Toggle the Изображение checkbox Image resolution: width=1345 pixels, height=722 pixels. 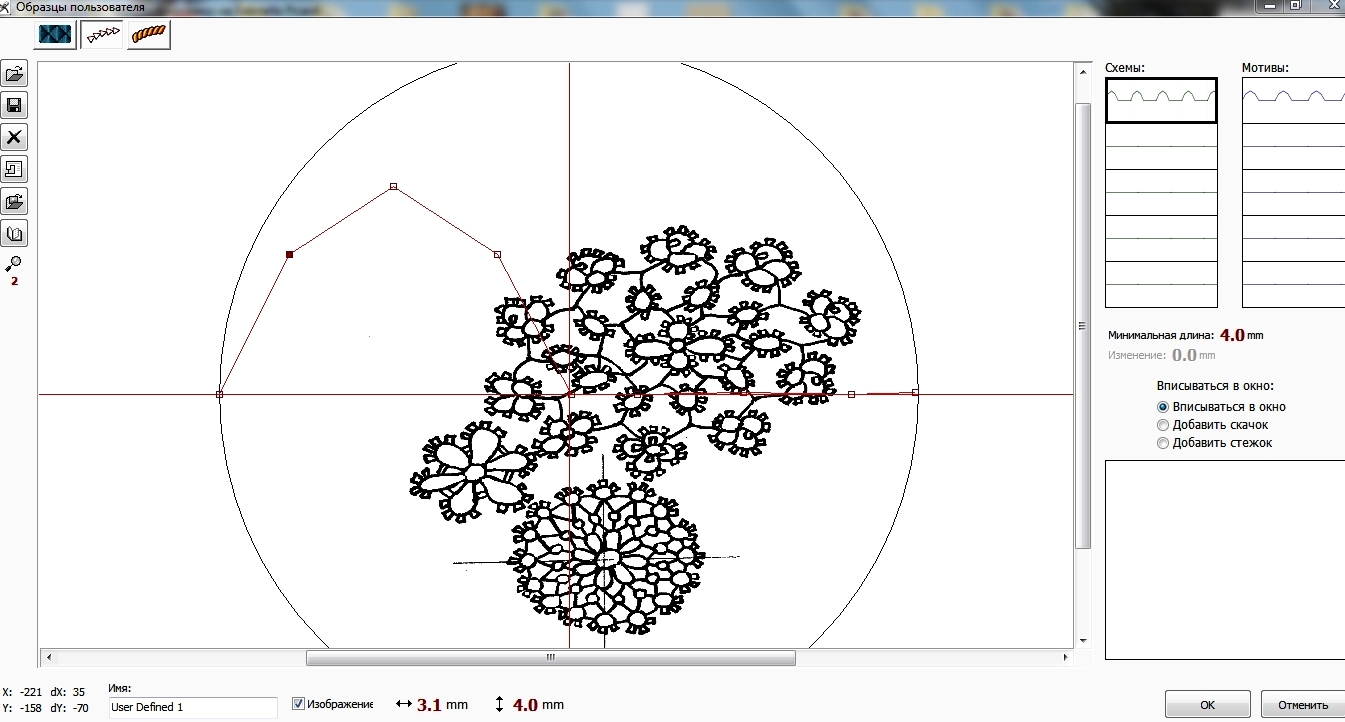coord(298,704)
